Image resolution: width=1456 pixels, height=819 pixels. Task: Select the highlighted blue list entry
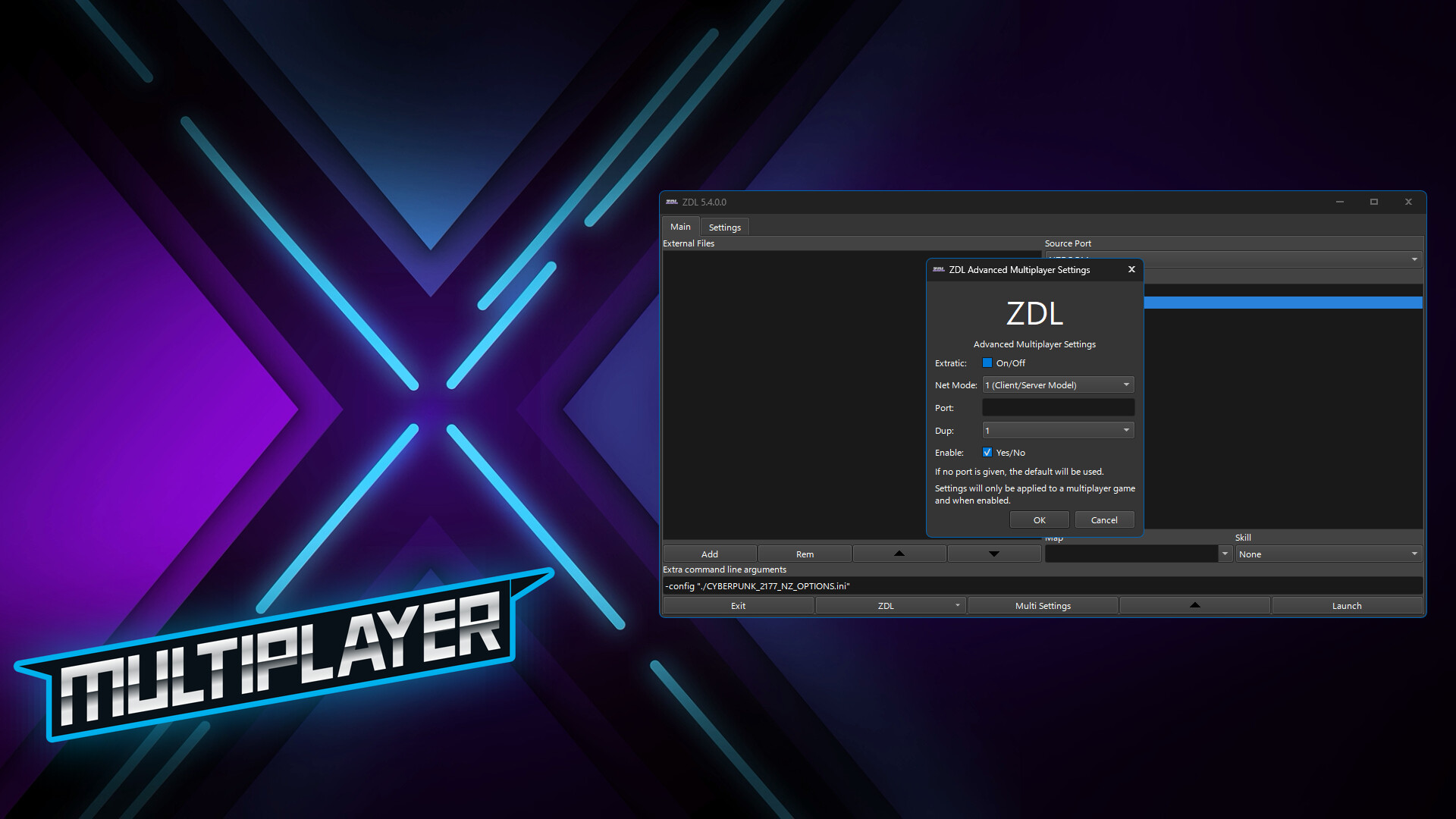pyautogui.click(x=1282, y=303)
